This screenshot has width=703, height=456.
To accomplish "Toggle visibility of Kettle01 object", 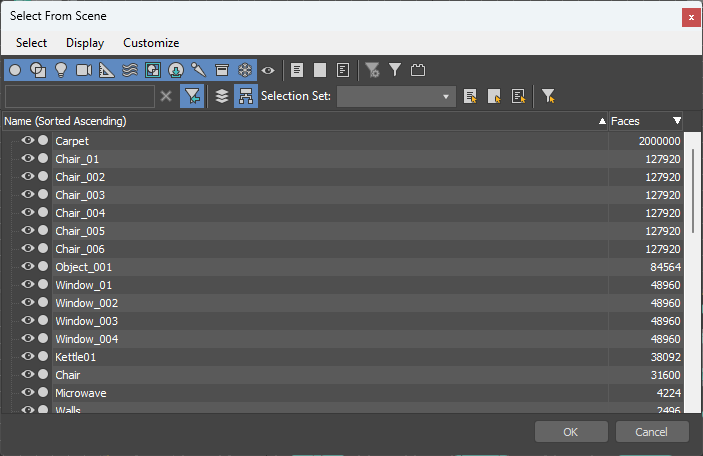I will (27, 357).
